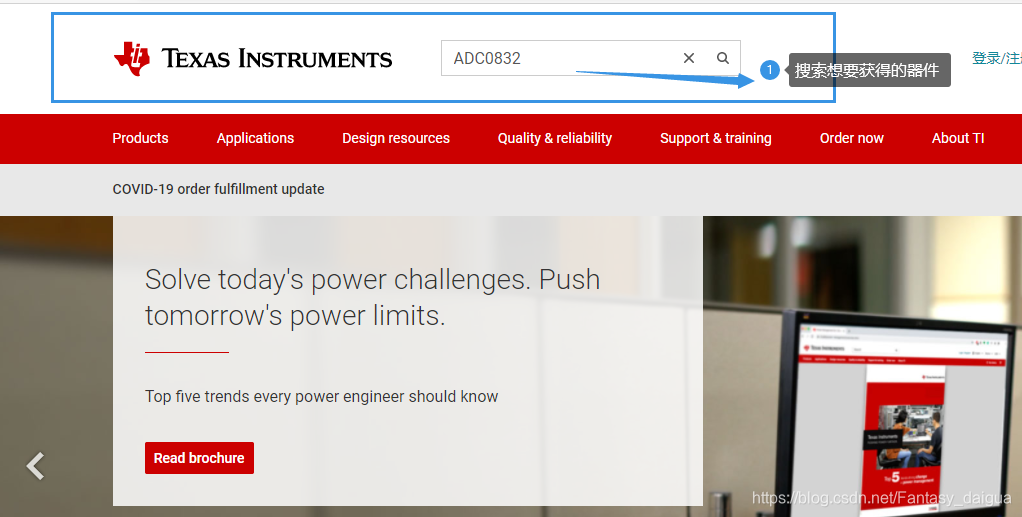This screenshot has width=1022, height=517.
Task: Open the Support & training menu
Action: tap(716, 138)
